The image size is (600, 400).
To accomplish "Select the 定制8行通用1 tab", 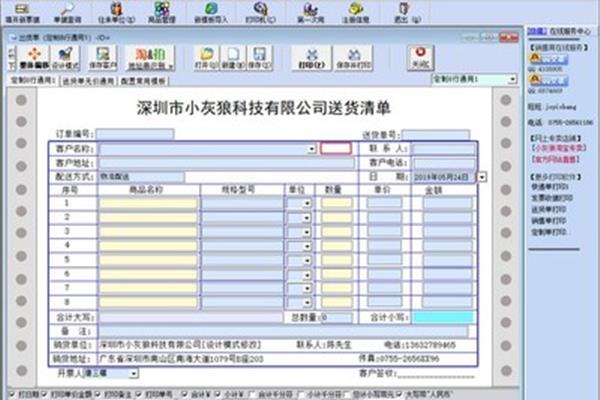I will pos(33,80).
